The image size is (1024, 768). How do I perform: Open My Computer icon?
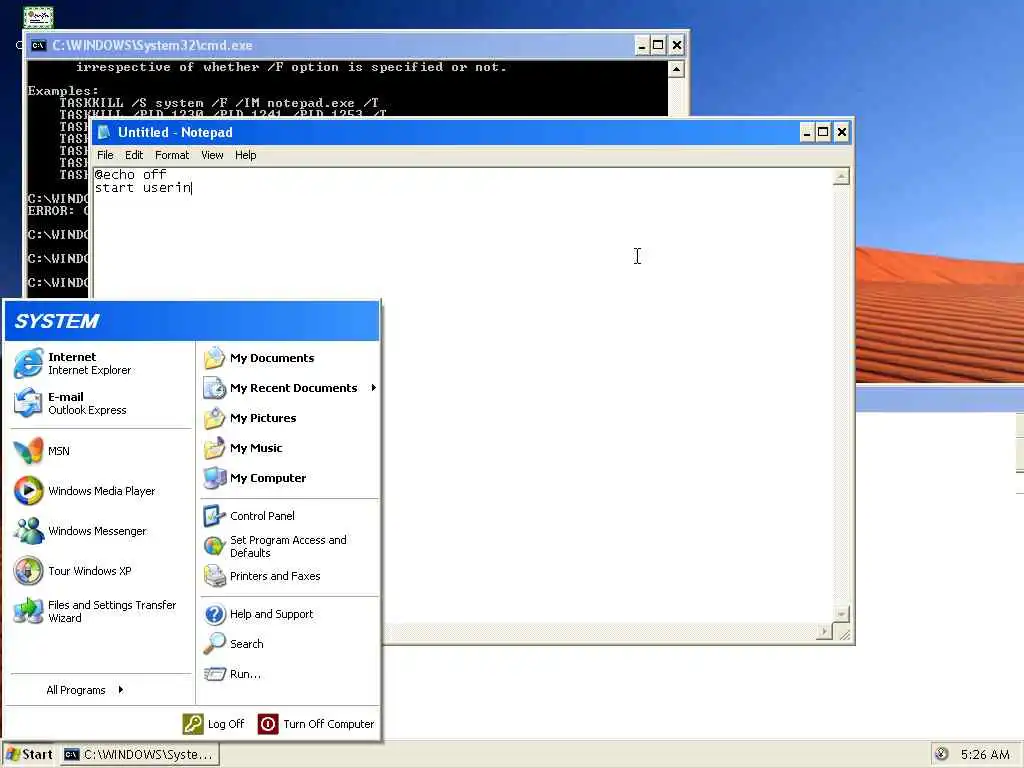(x=214, y=478)
